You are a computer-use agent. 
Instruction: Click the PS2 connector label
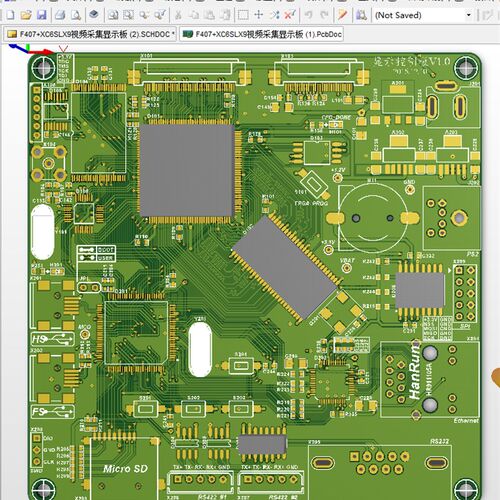(x=473, y=254)
